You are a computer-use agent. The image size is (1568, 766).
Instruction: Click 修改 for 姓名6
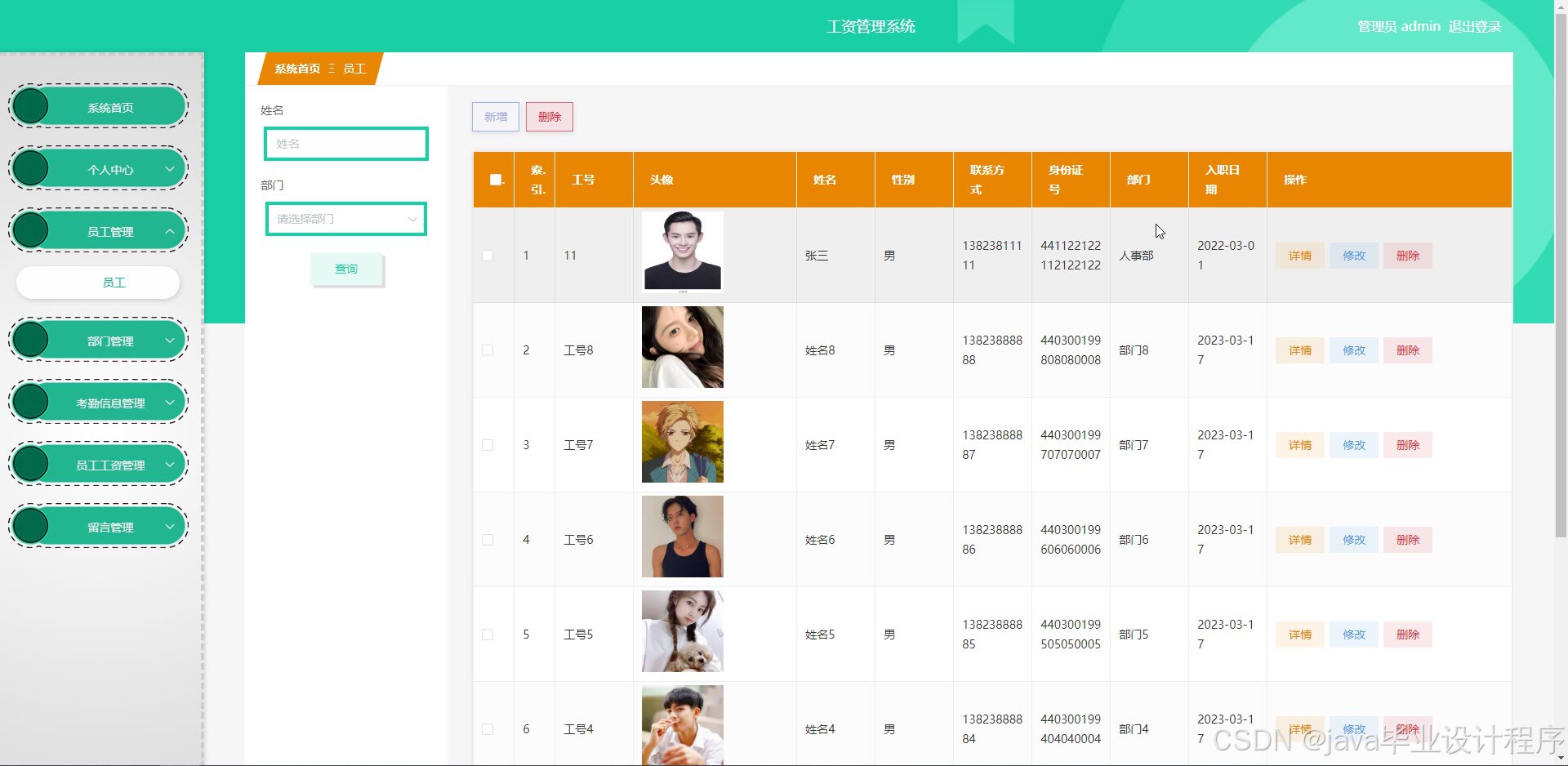click(x=1354, y=540)
